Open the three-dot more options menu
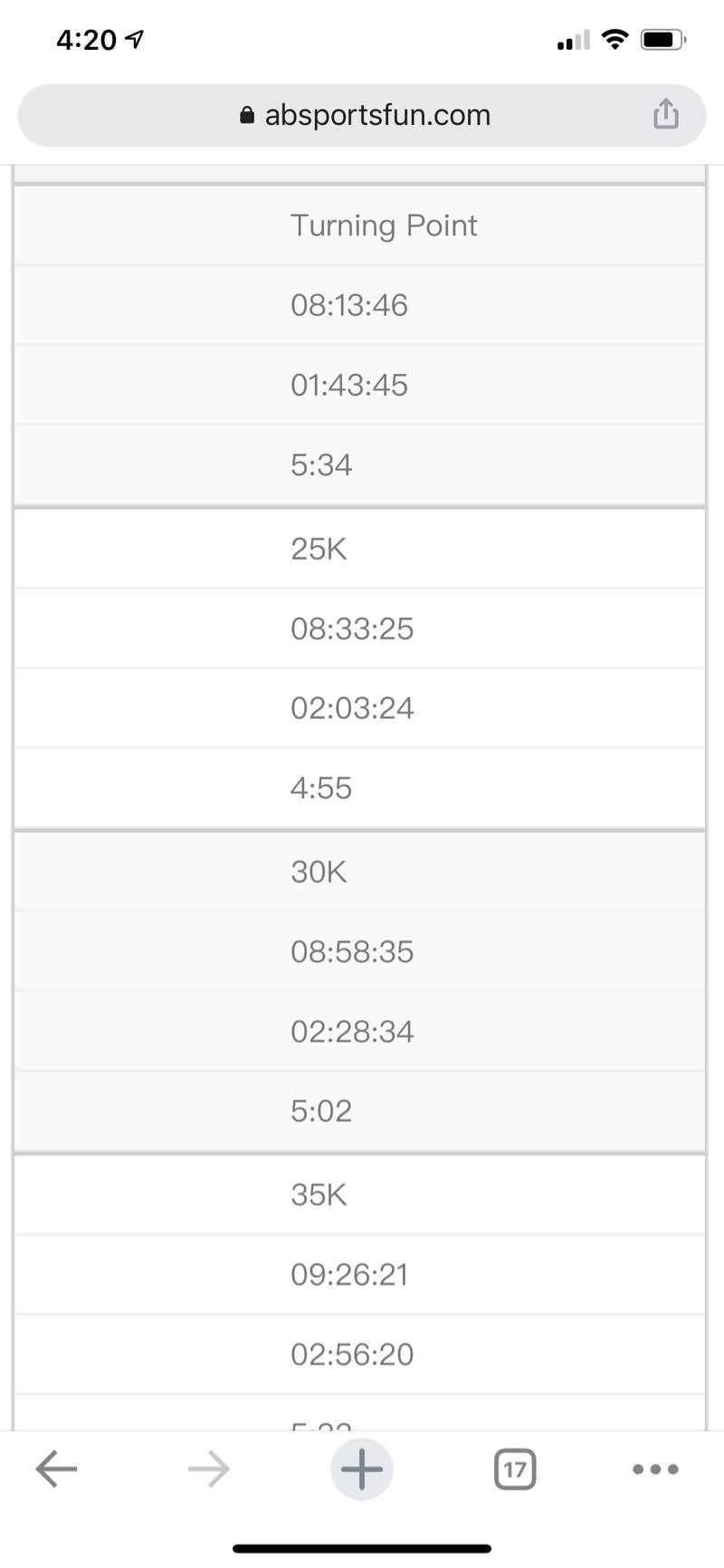 tap(655, 1468)
